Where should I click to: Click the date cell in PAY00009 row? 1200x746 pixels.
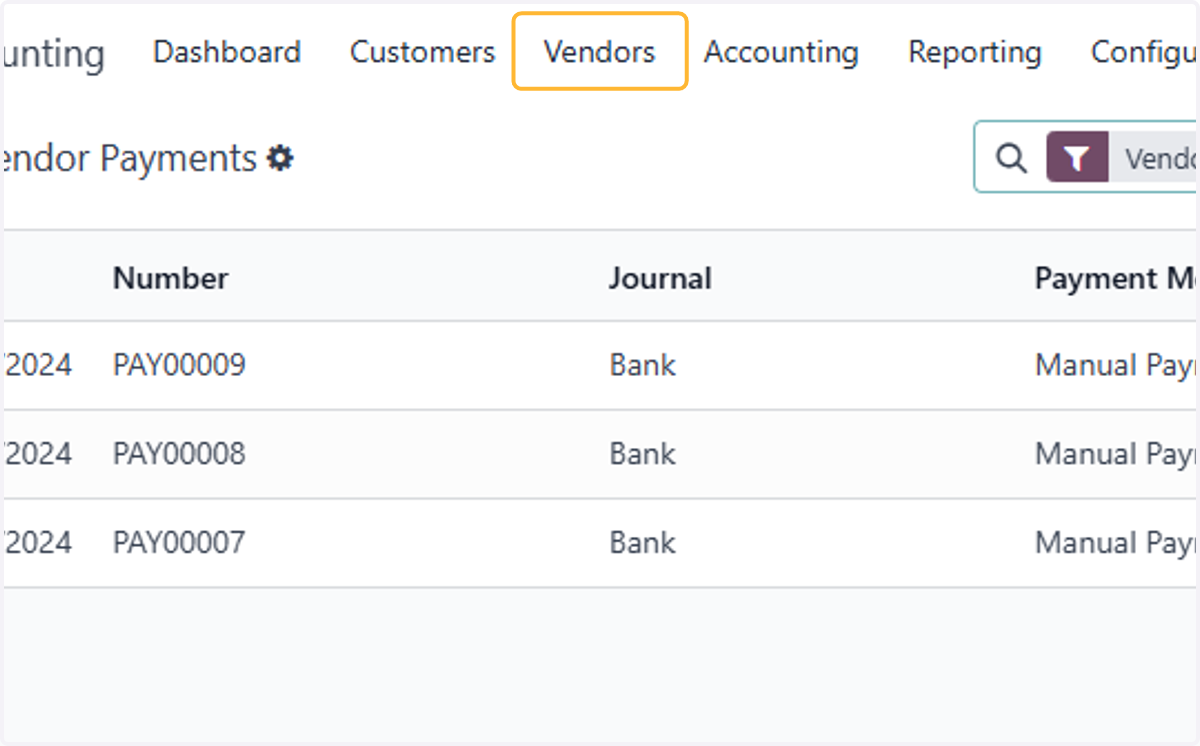coord(38,365)
